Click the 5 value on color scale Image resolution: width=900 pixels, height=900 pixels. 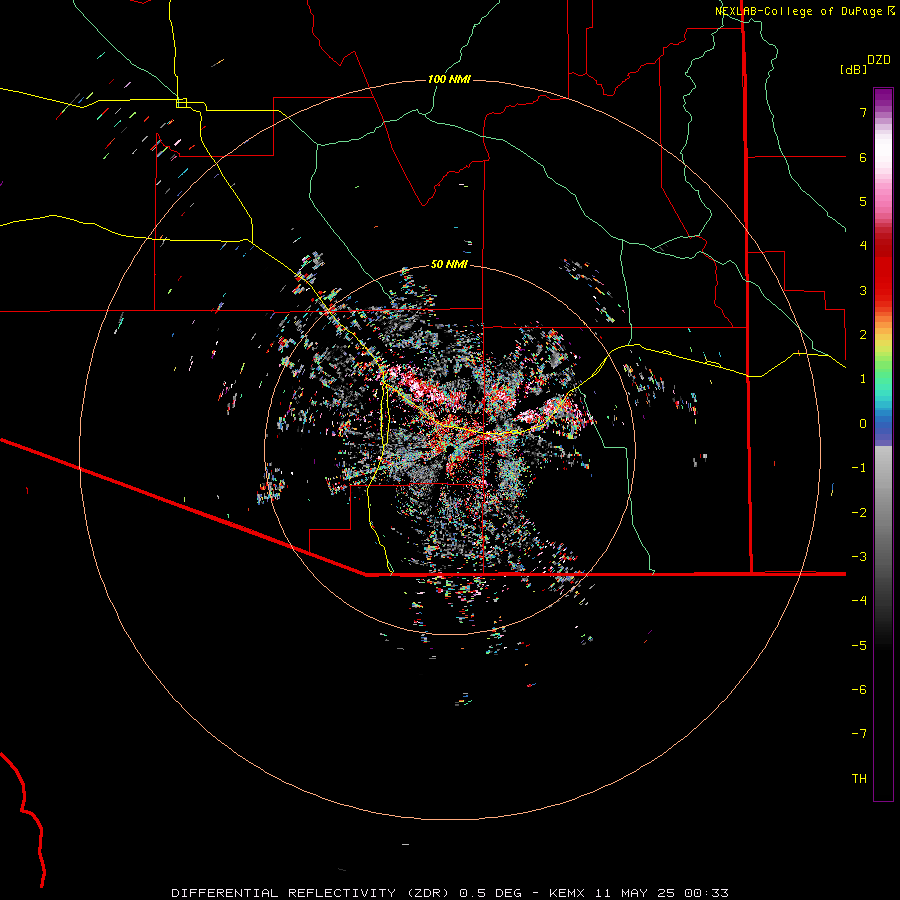tap(863, 201)
